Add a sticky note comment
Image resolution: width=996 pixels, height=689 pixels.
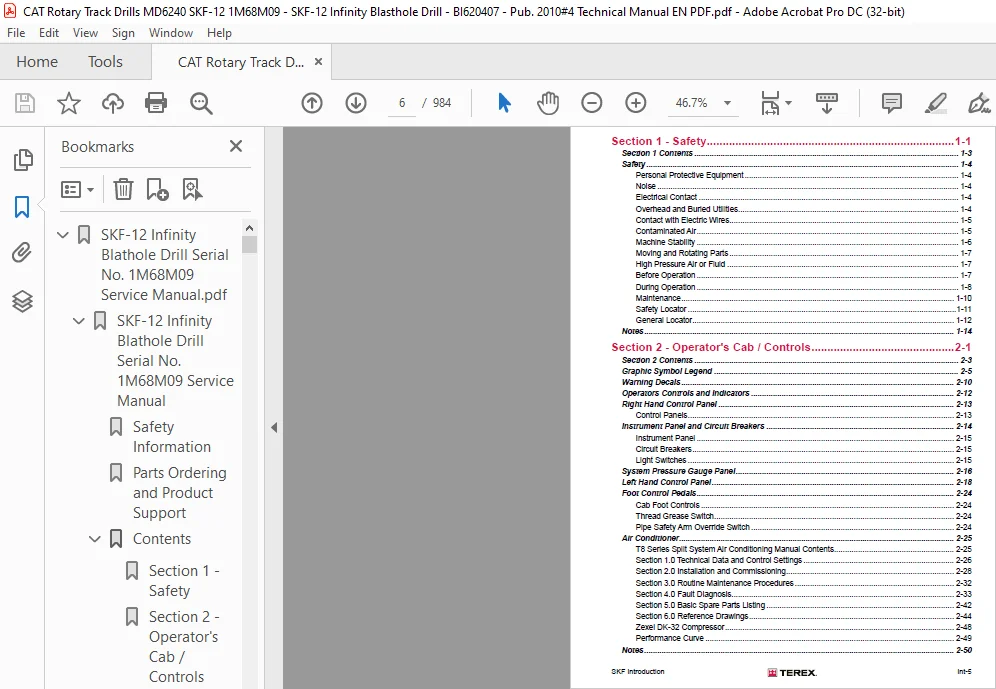892,103
